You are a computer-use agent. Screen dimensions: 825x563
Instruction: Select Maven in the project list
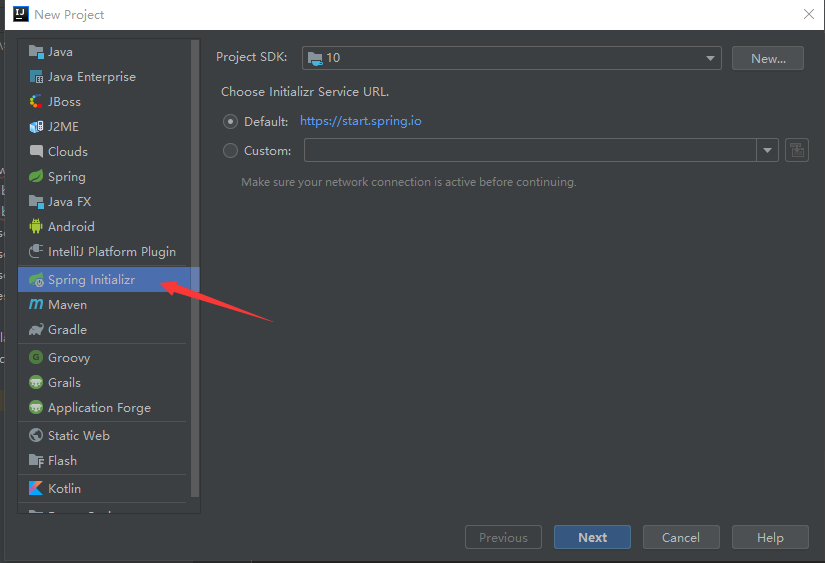click(67, 305)
